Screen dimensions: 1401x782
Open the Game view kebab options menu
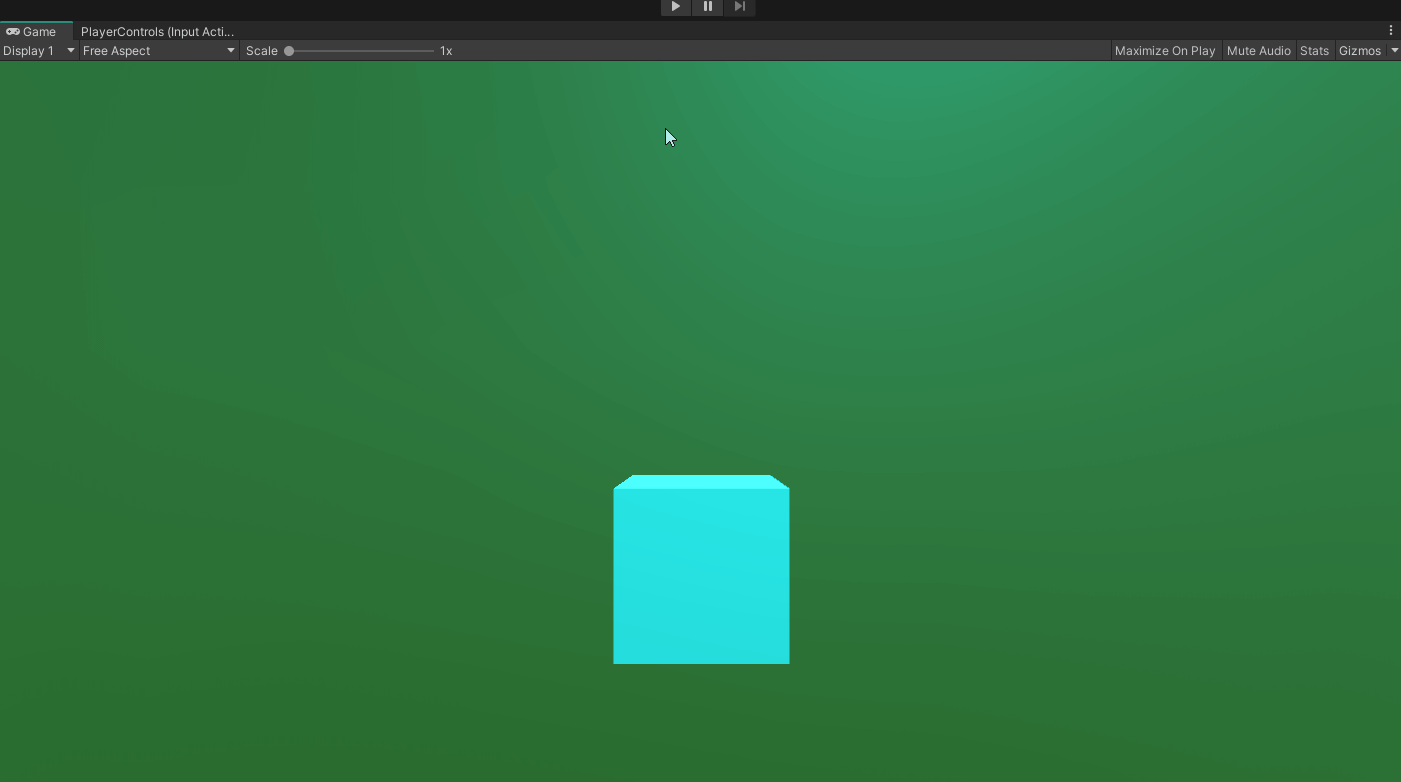click(x=1390, y=31)
